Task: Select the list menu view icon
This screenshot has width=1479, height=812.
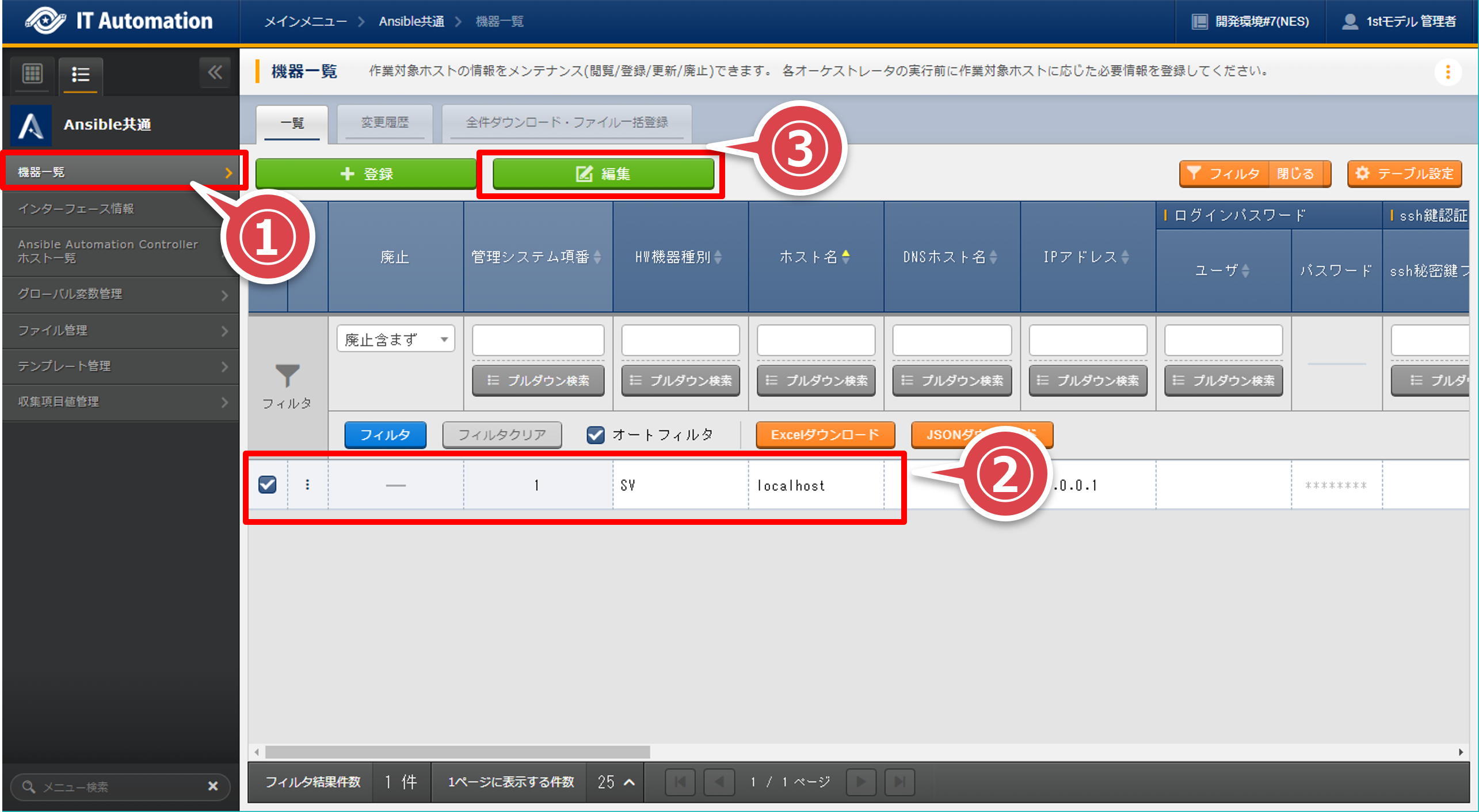Action: click(x=81, y=74)
